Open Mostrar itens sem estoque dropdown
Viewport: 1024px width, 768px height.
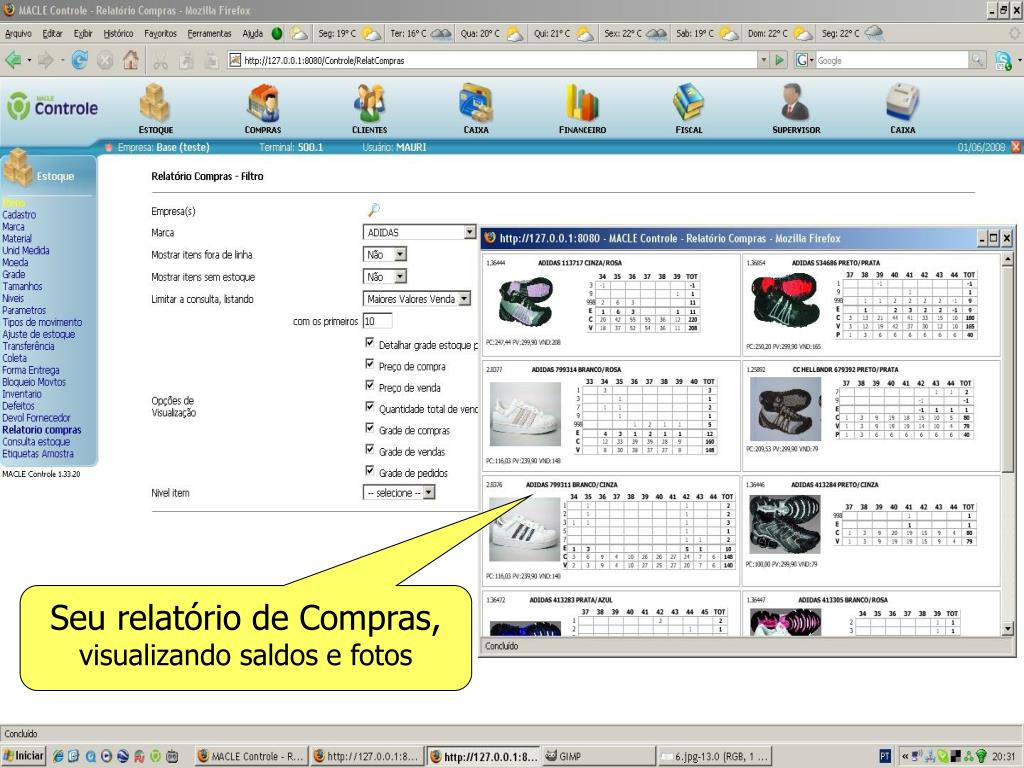point(385,276)
